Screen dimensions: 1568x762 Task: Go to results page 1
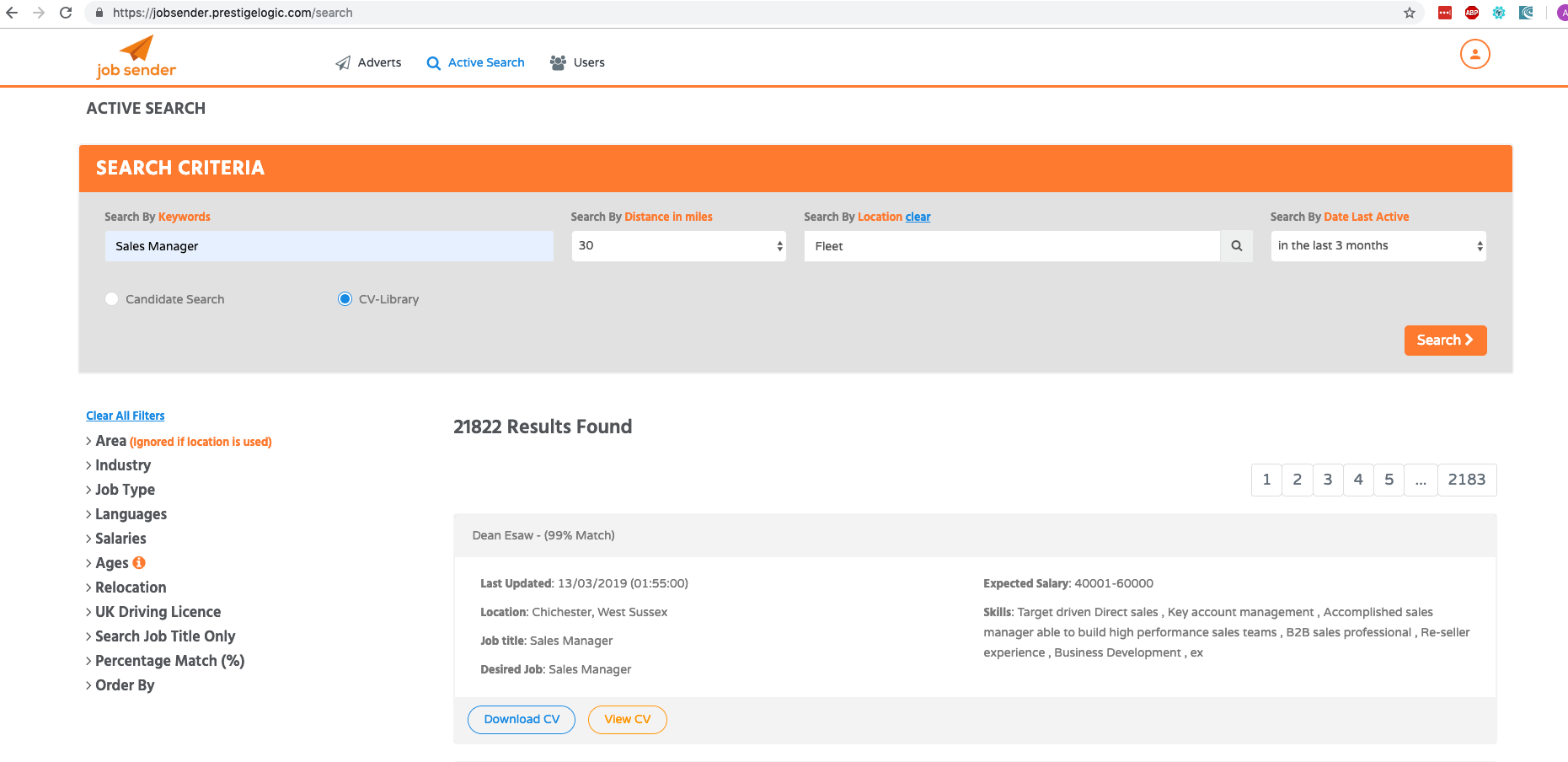(1266, 480)
